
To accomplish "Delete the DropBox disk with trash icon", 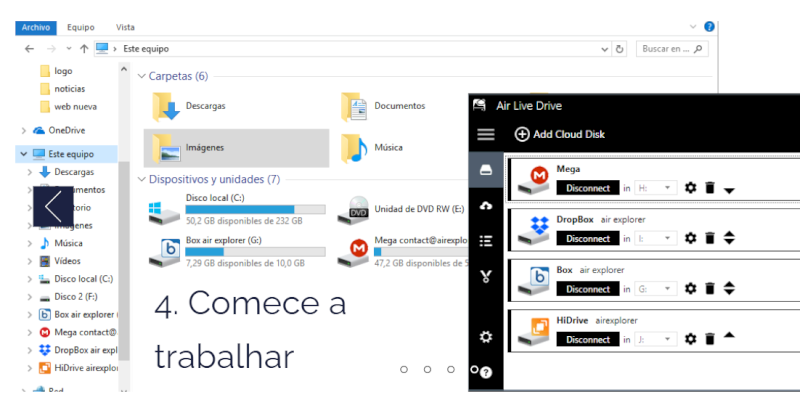I will coord(710,238).
